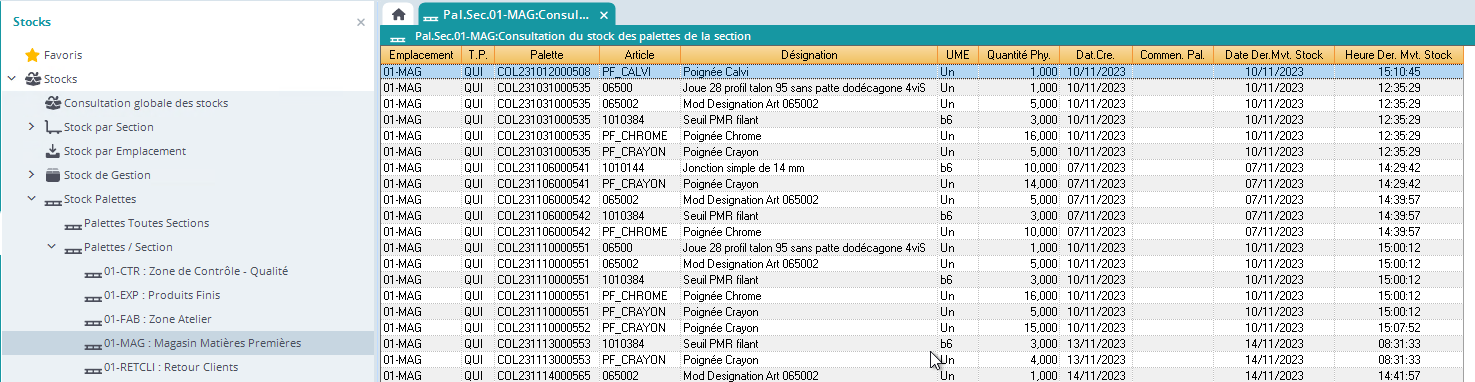Click the time cell 15:10:45
Image resolution: width=1475 pixels, height=382 pixels.
[1398, 72]
